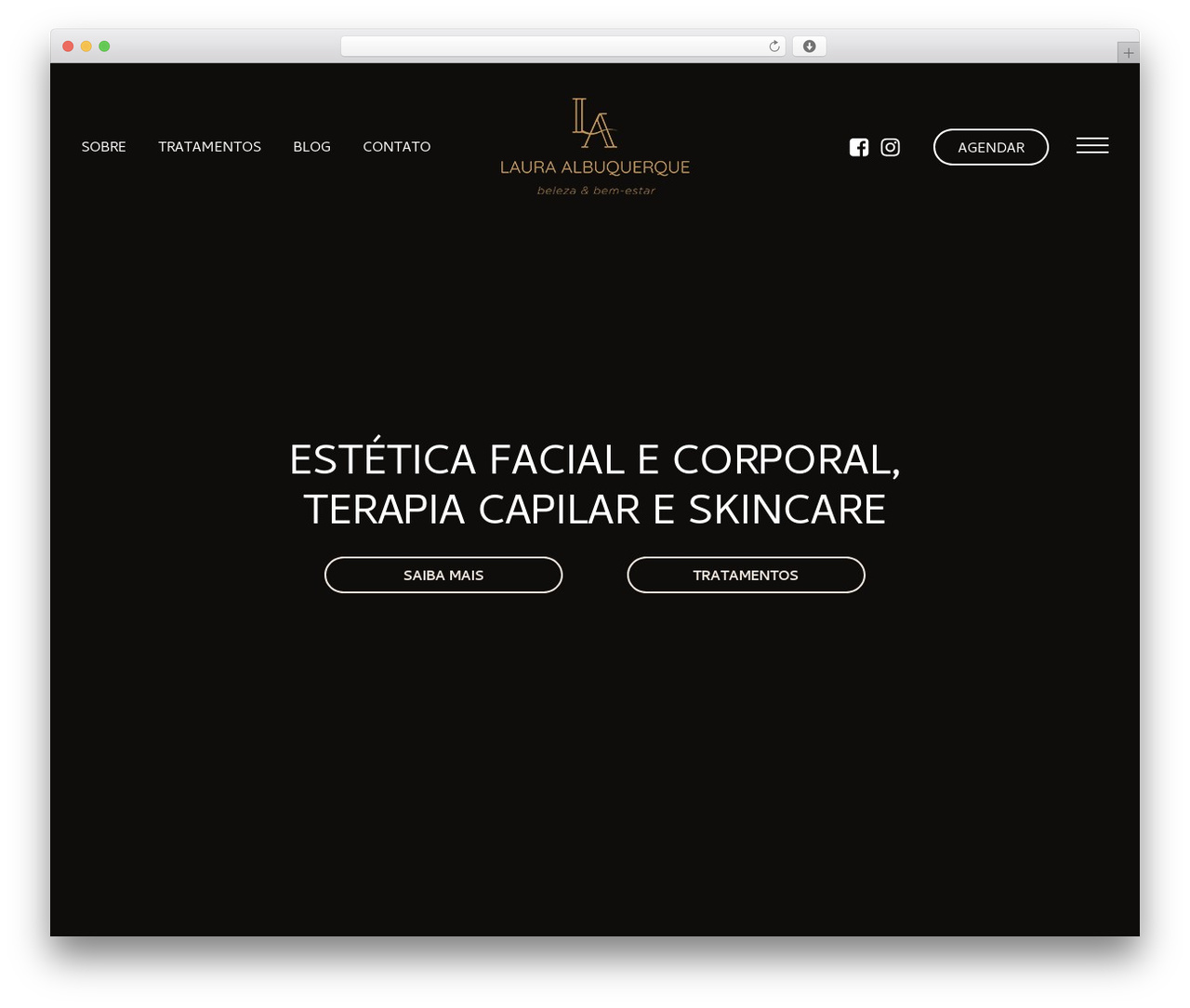Image resolution: width=1190 pixels, height=1008 pixels.
Task: Click the Saiba Mais button
Action: (x=443, y=575)
